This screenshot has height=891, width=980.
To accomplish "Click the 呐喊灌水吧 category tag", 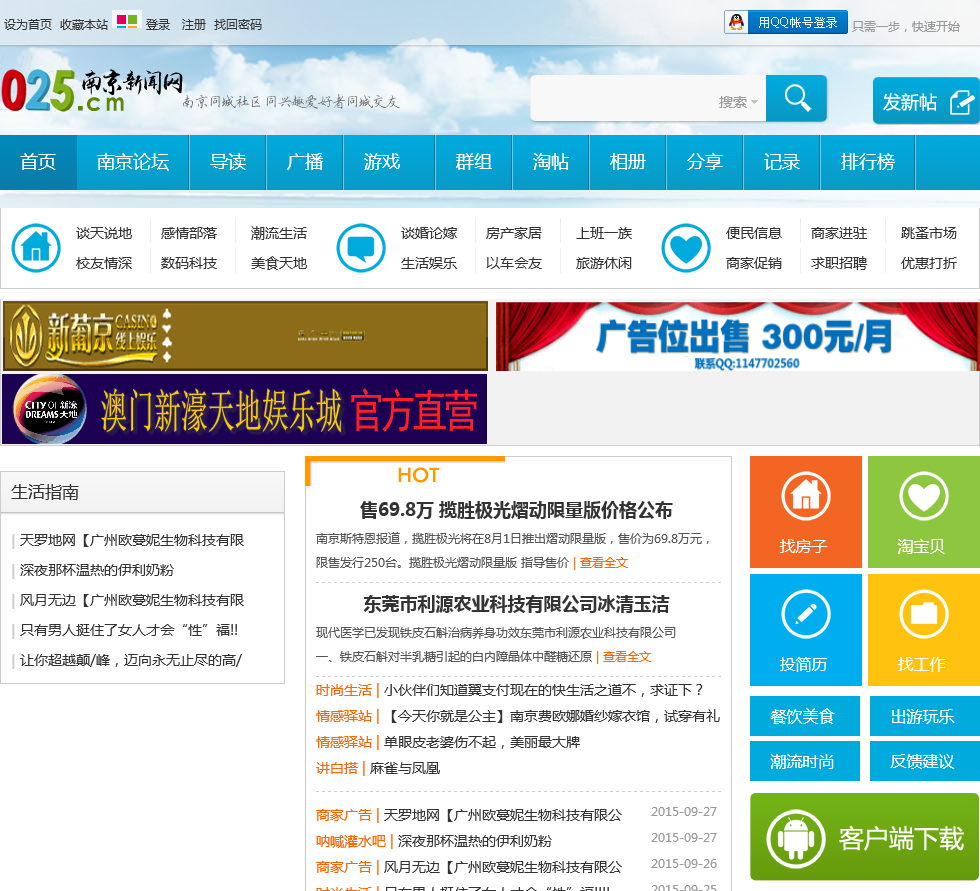I will [351, 841].
